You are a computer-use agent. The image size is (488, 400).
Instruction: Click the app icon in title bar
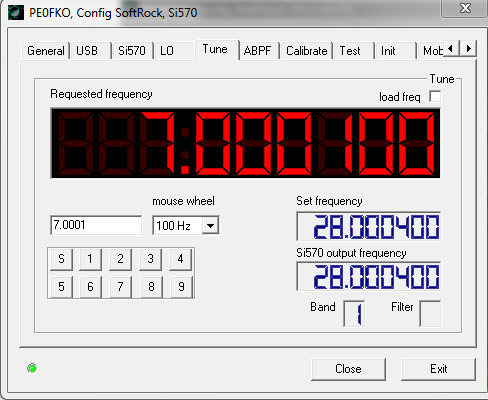(16, 13)
